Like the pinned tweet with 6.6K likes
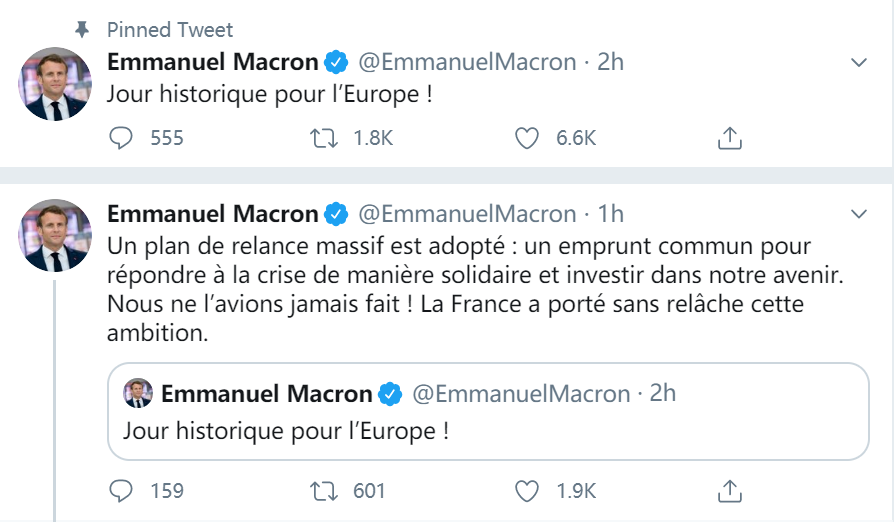 point(527,138)
